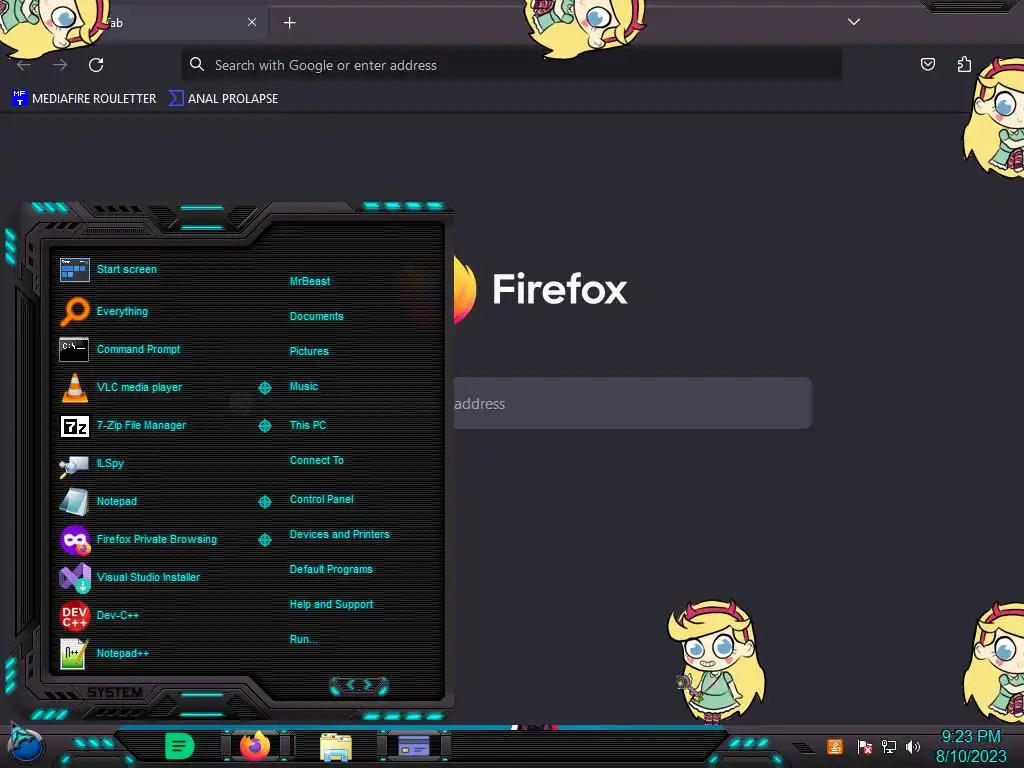This screenshot has width=1024, height=768.
Task: Open the purple window app on taskbar
Action: (413, 746)
